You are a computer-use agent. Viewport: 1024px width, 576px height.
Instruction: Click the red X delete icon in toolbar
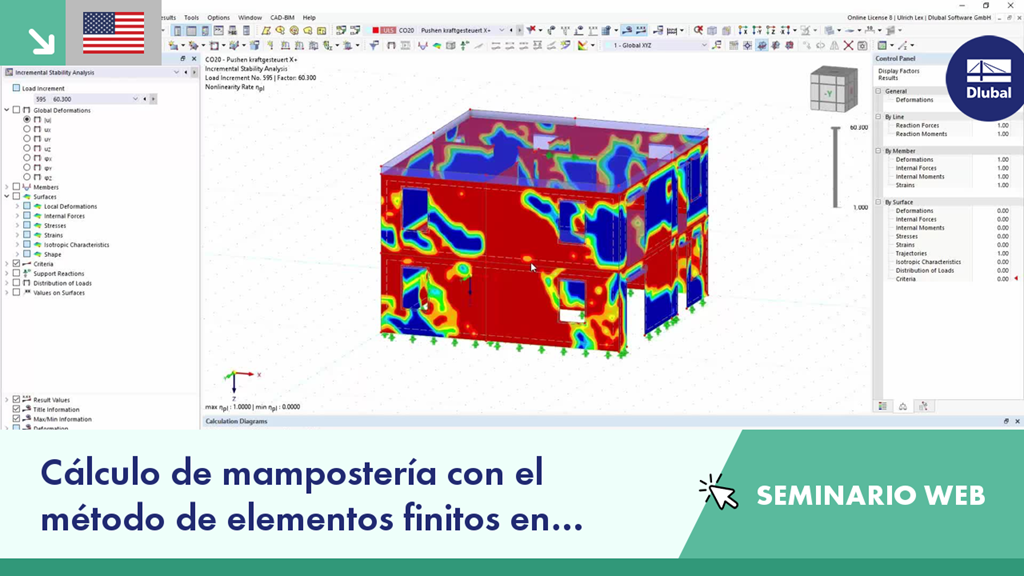click(x=848, y=45)
